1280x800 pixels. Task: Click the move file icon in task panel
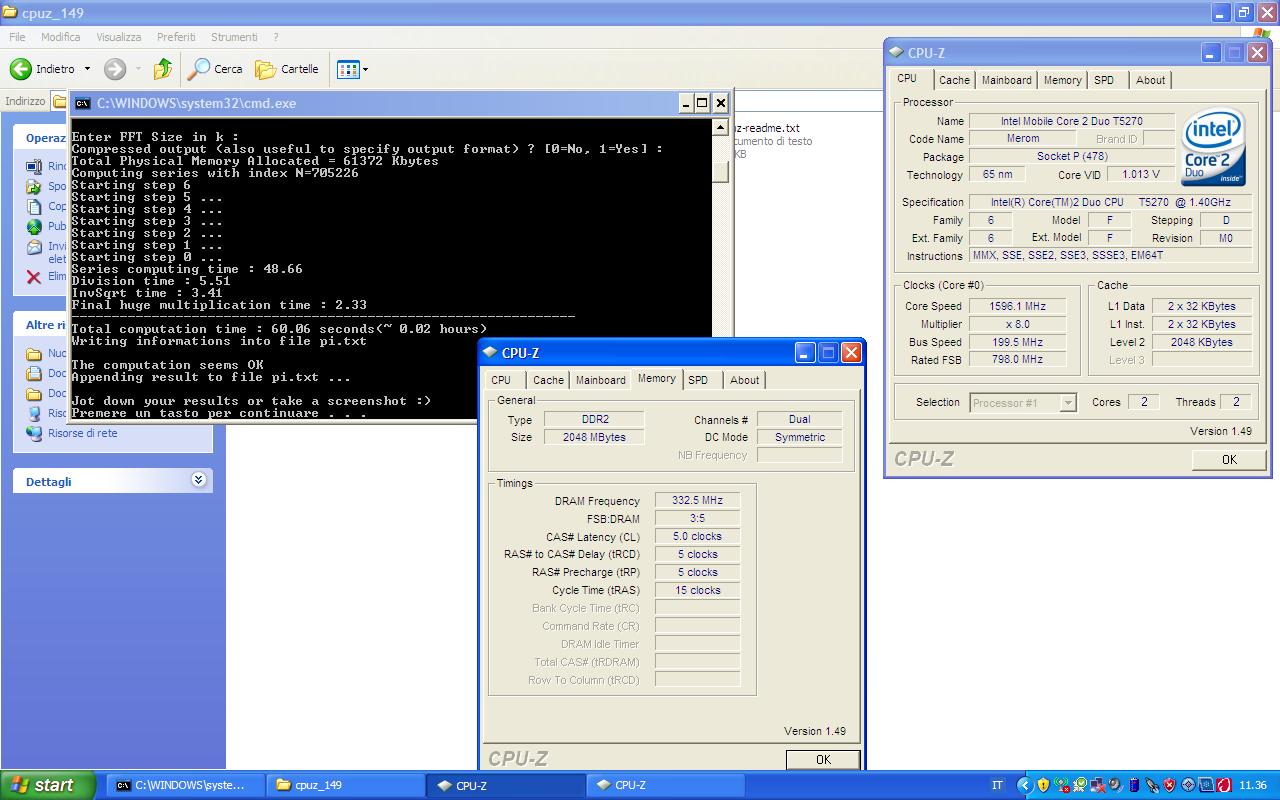pyautogui.click(x=33, y=186)
